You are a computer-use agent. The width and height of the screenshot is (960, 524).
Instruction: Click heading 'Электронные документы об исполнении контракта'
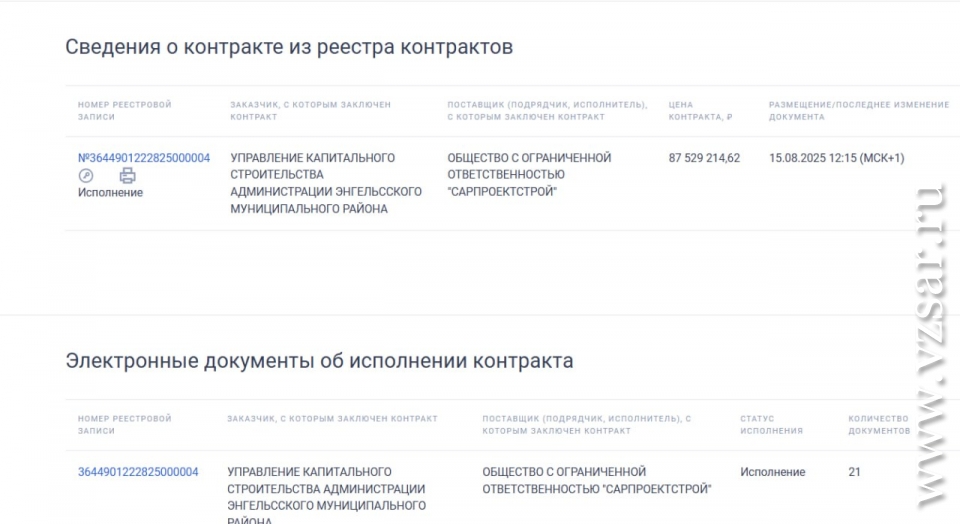(319, 361)
